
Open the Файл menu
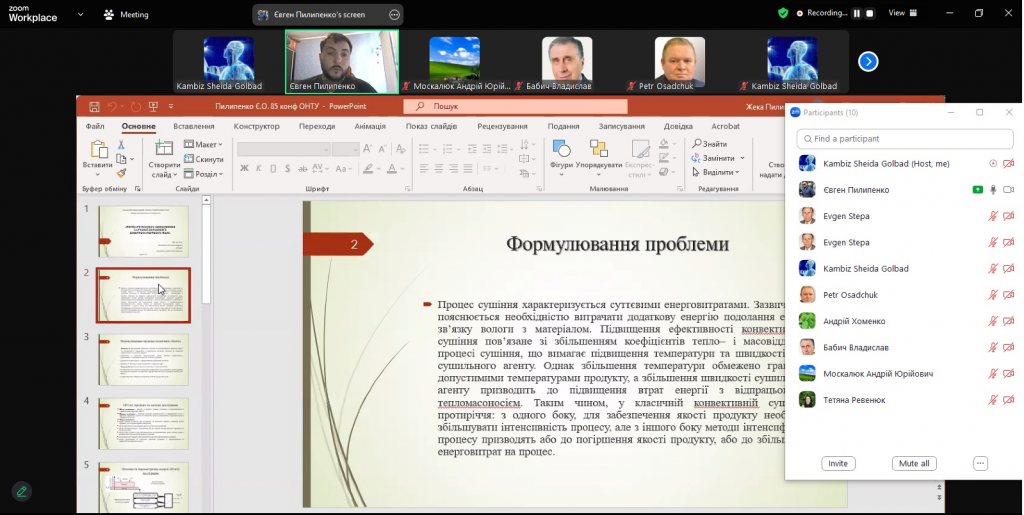[x=95, y=126]
